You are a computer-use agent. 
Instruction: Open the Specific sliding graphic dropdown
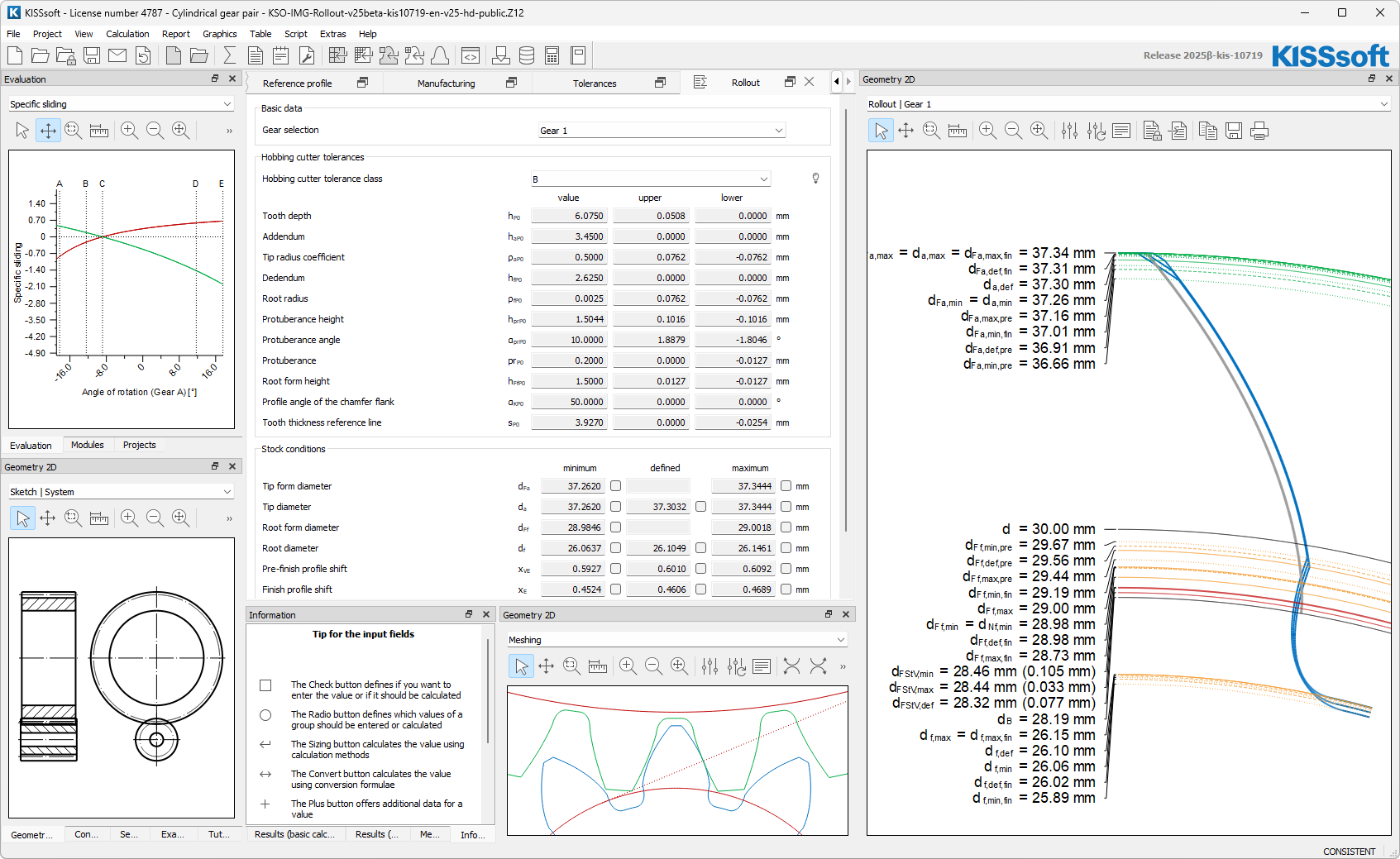121,104
